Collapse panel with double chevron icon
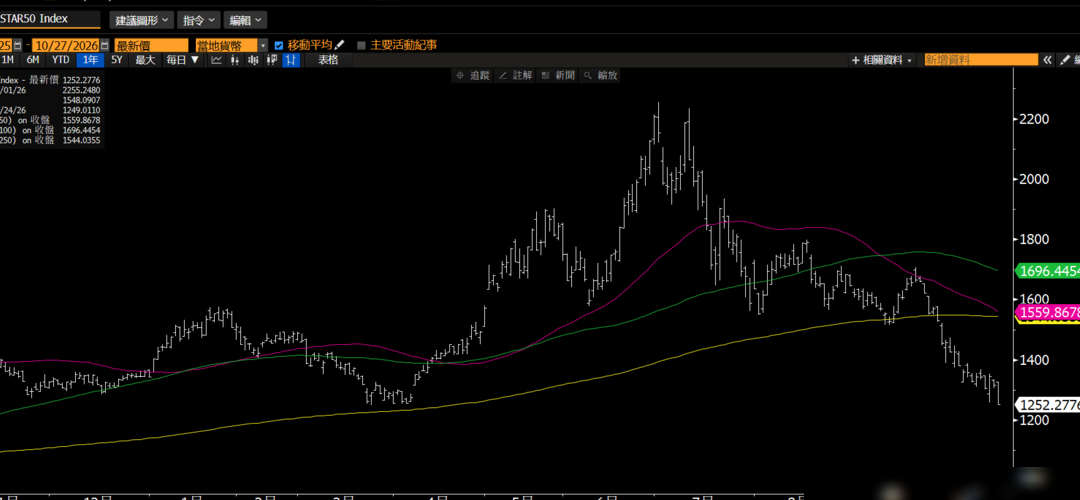 1047,60
